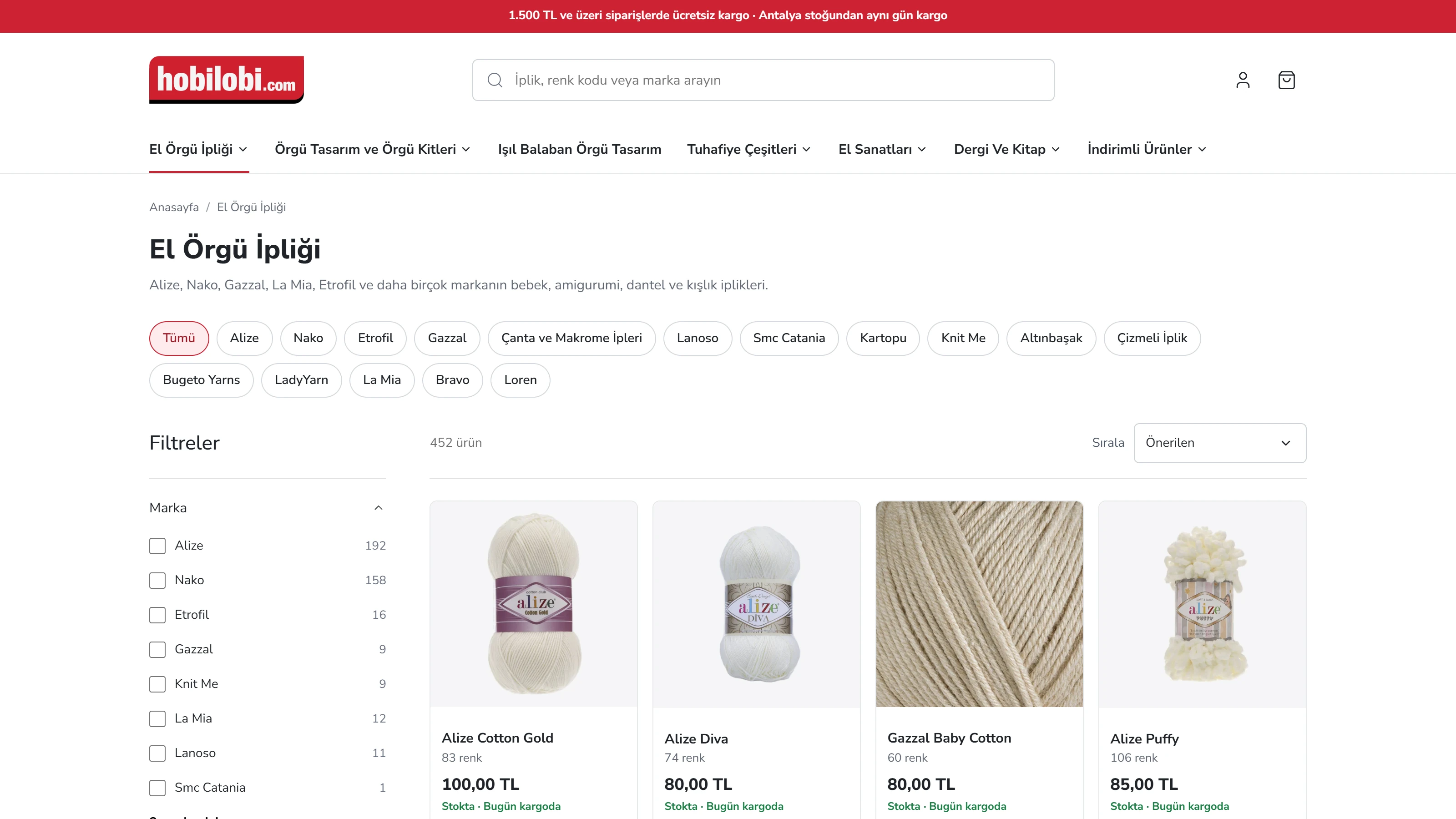The height and width of the screenshot is (819, 1456).
Task: Expand El Örgü İpliği nav menu
Action: [x=198, y=149]
